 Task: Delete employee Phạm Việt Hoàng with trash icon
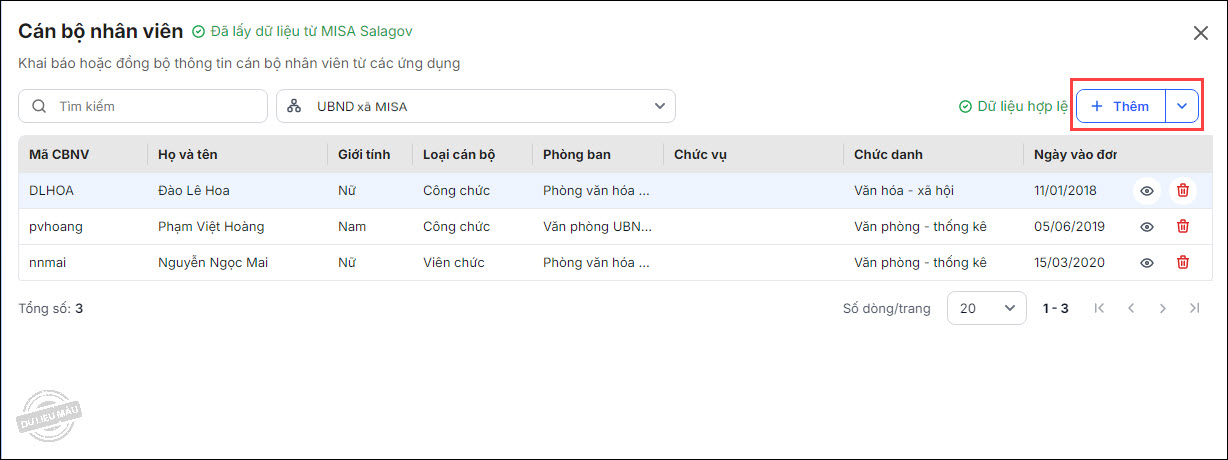[x=1183, y=227]
